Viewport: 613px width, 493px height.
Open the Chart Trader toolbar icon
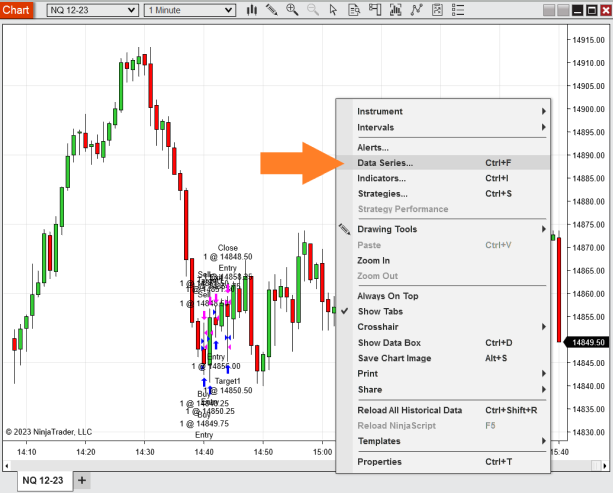[375, 10]
